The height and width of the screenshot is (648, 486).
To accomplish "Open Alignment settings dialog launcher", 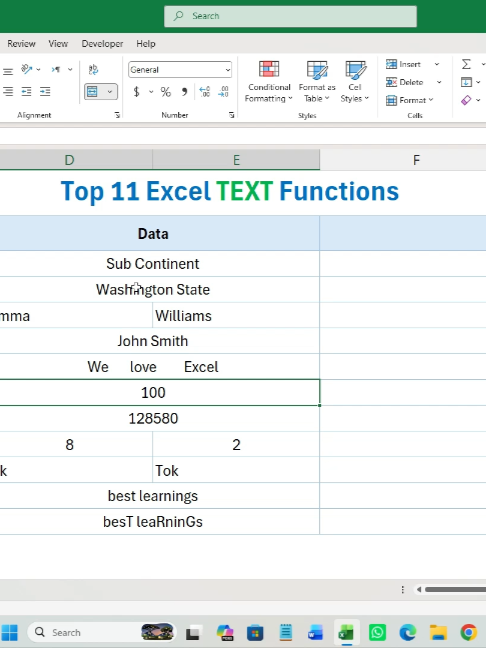I will click(x=117, y=115).
